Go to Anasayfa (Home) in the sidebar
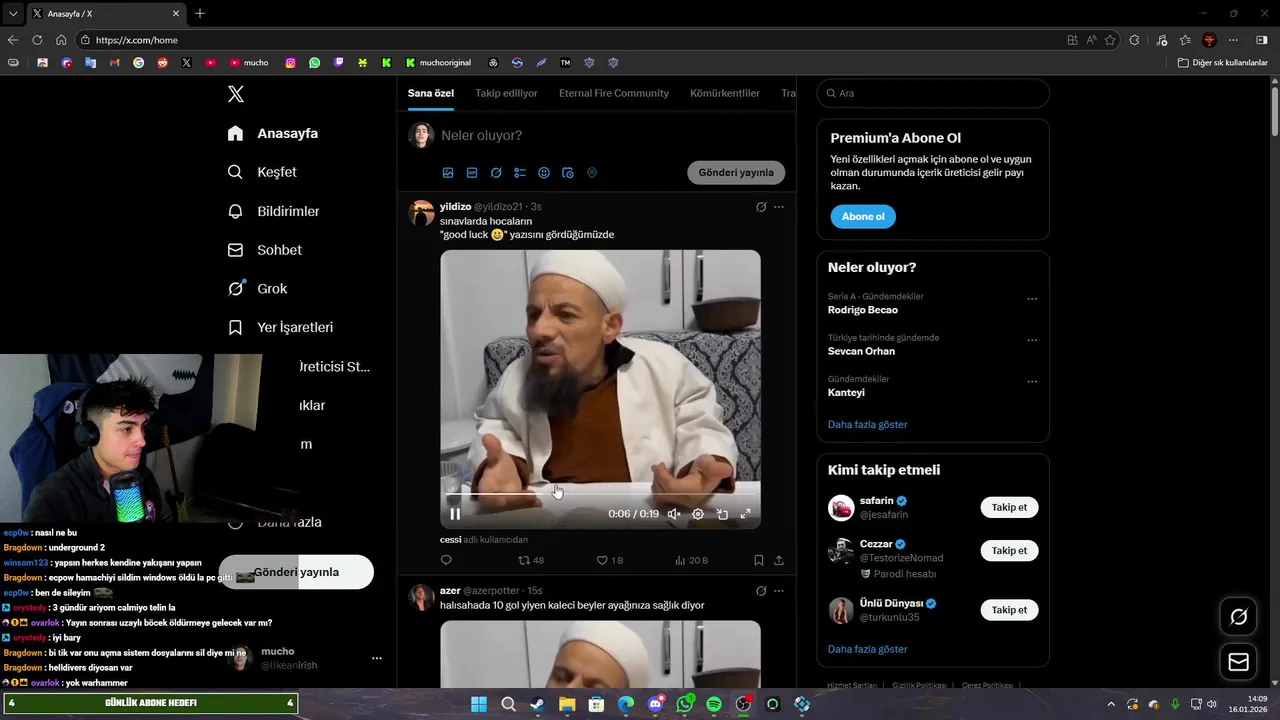This screenshot has height=720, width=1280. click(x=273, y=133)
